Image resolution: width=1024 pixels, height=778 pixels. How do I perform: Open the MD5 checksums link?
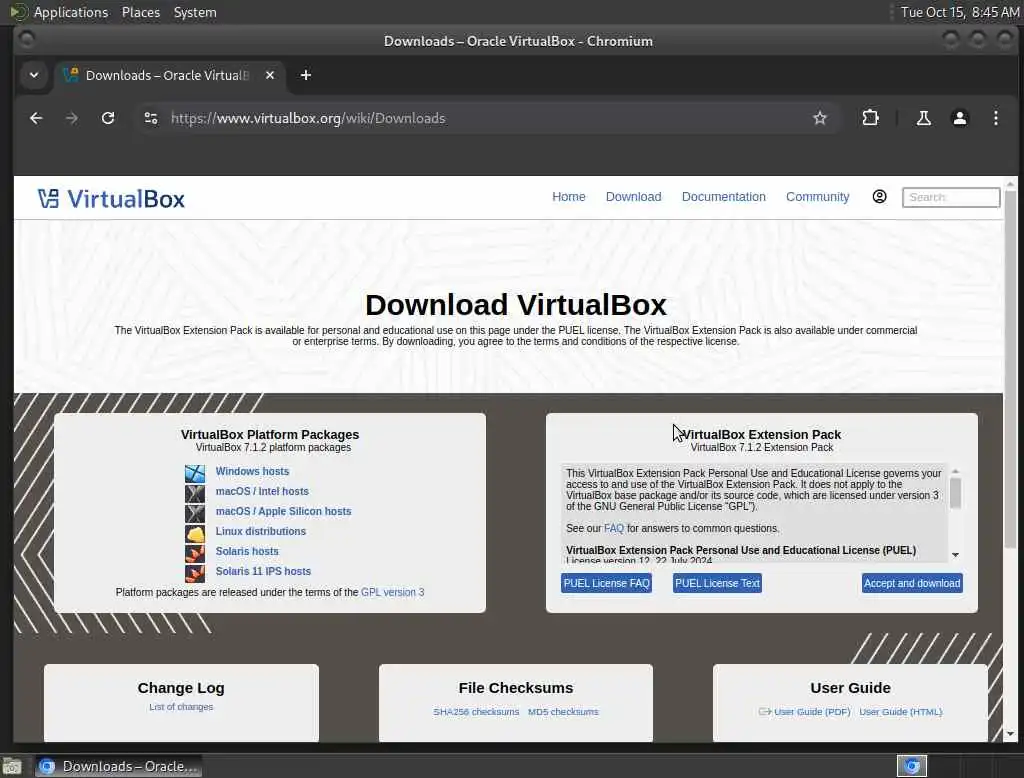[x=563, y=711]
